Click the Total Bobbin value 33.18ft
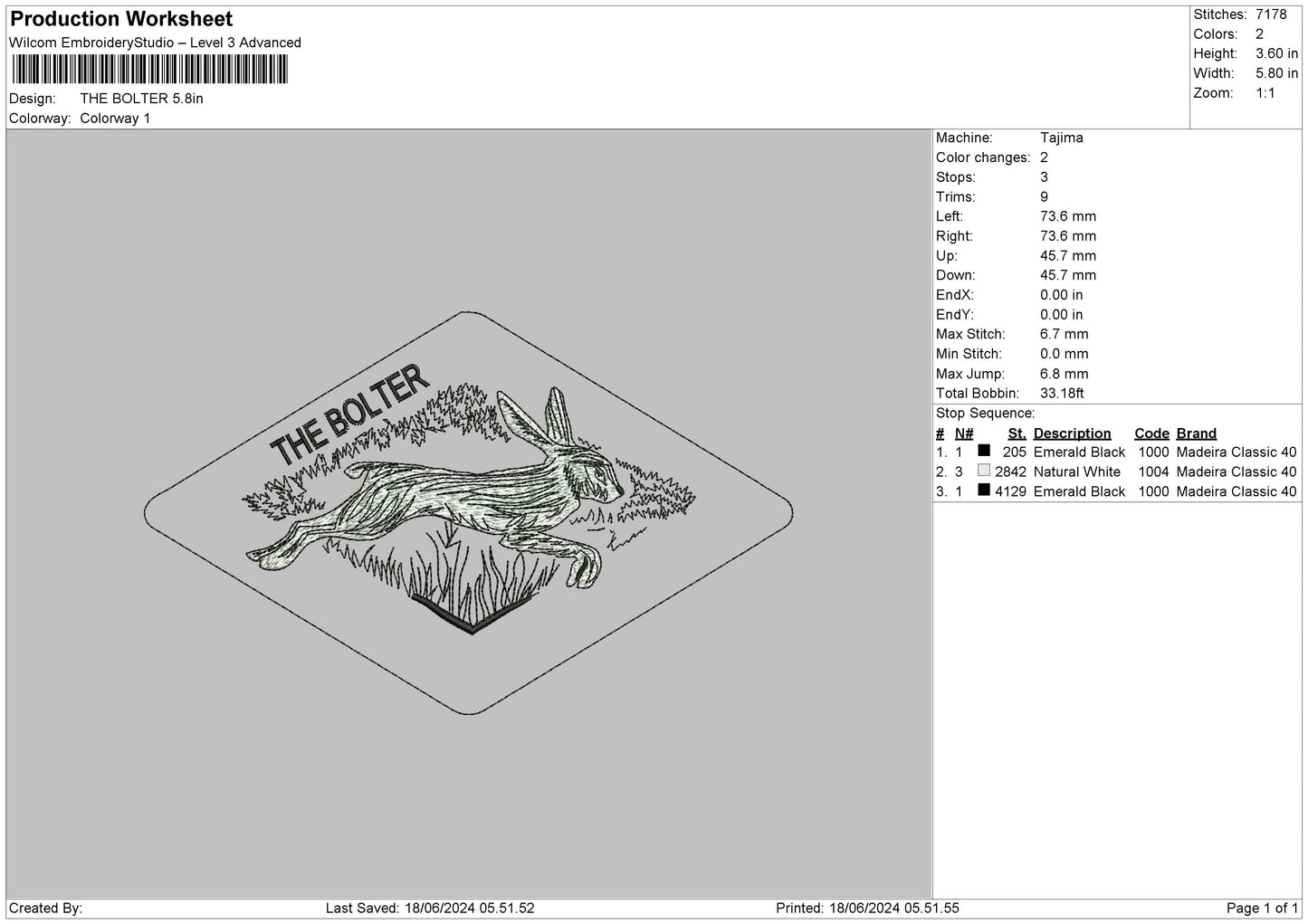 pyautogui.click(x=1063, y=394)
